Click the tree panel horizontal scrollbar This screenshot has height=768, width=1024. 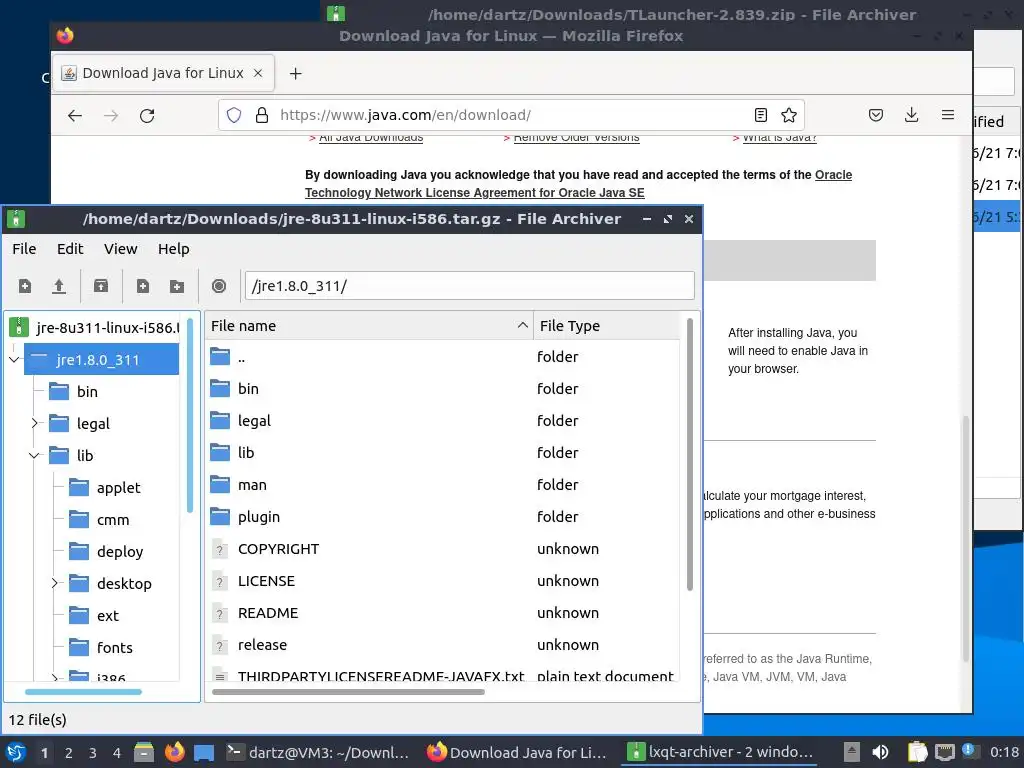[x=83, y=692]
